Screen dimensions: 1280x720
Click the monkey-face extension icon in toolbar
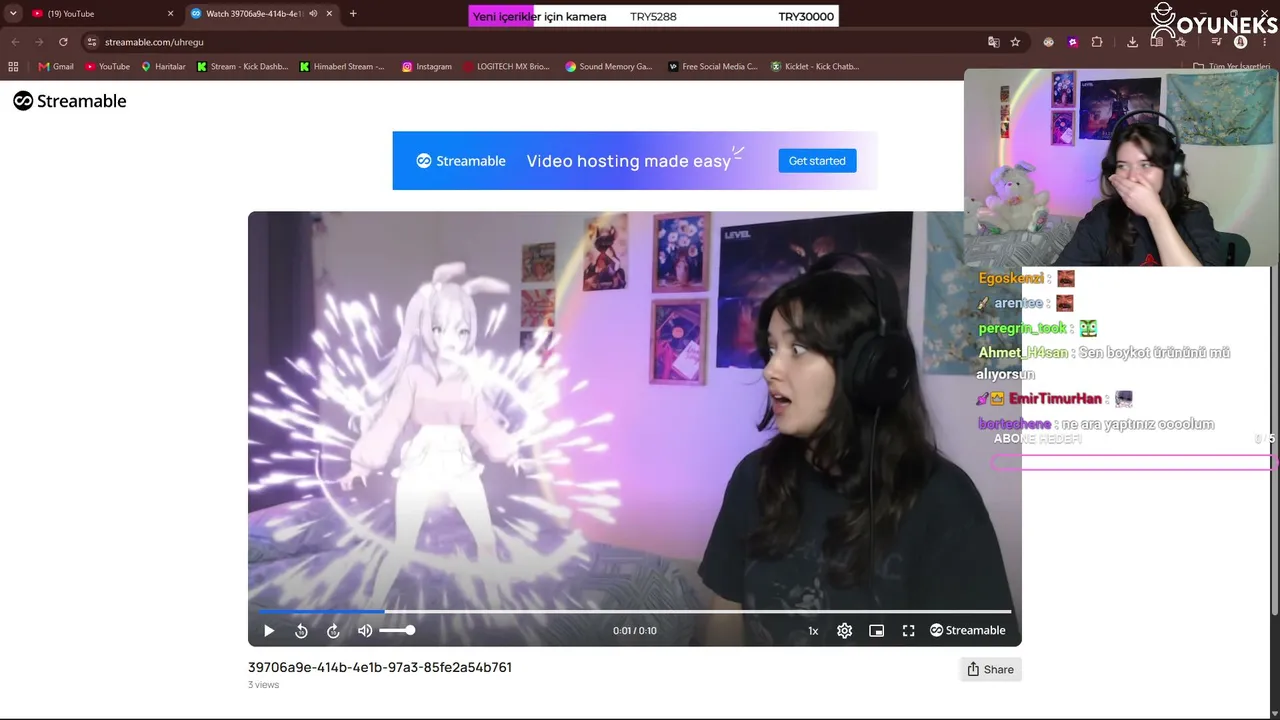[1048, 42]
